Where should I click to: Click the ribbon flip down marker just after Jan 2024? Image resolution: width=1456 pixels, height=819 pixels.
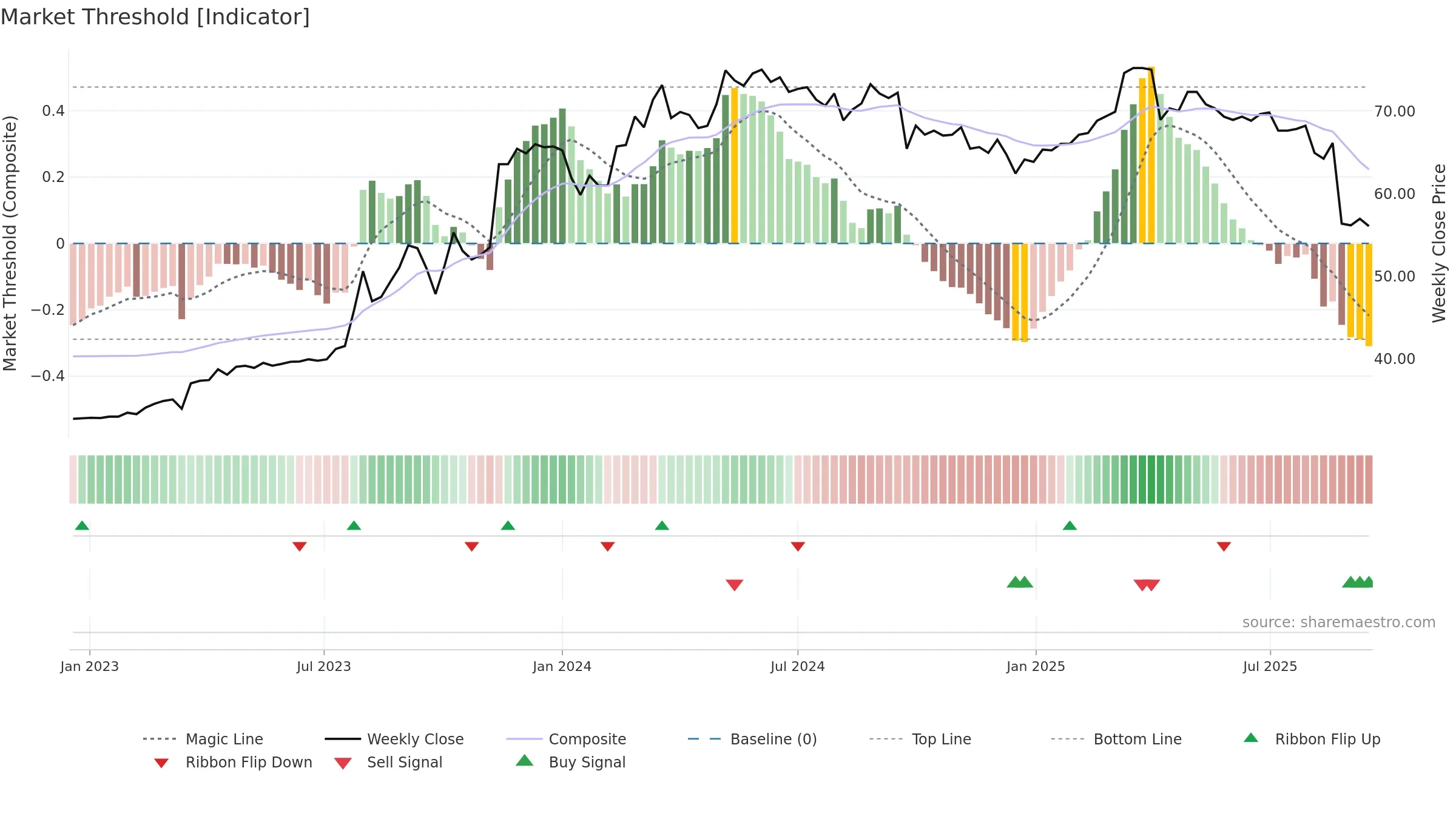point(607,547)
